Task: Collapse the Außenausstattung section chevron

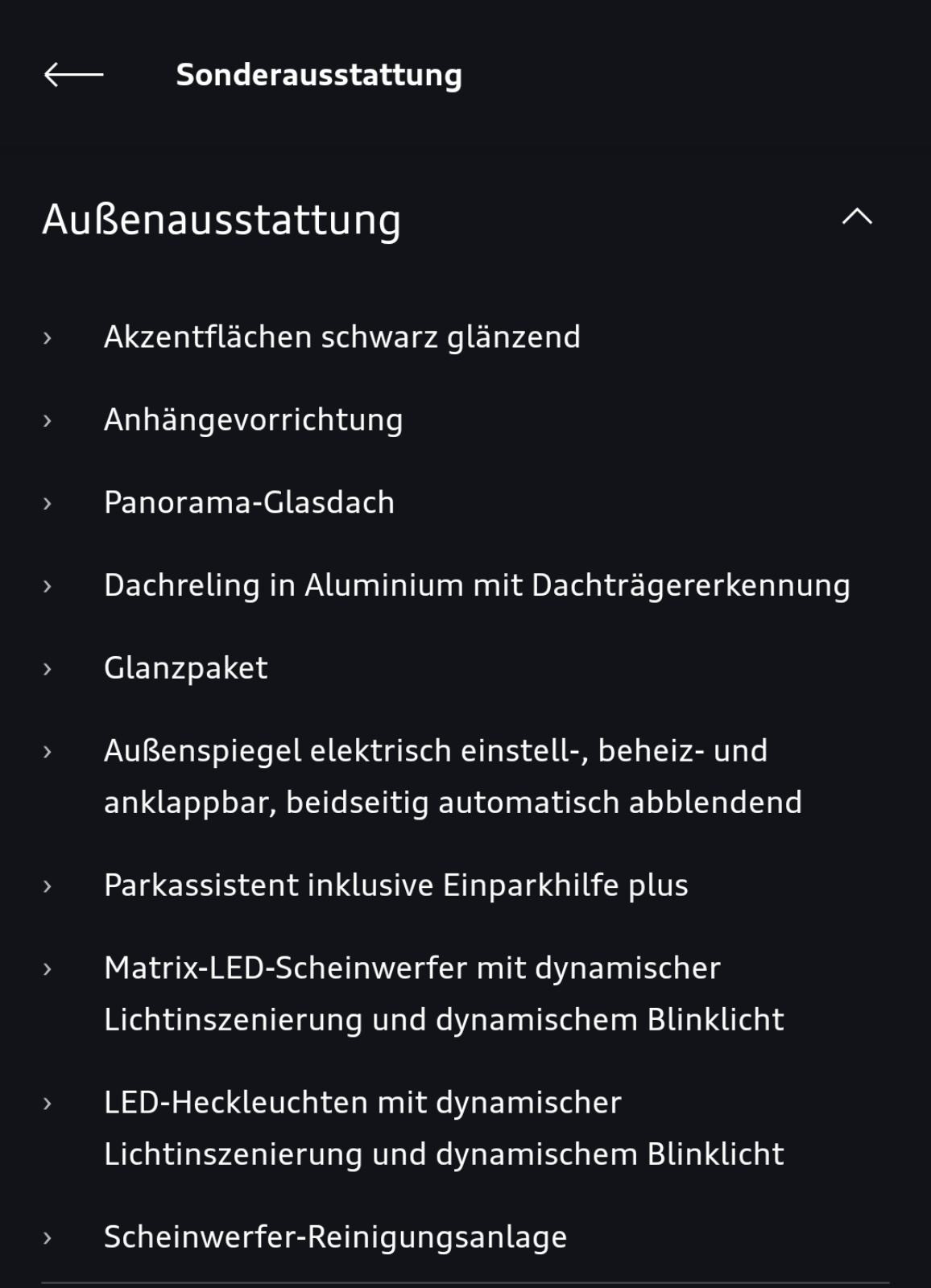Action: [x=857, y=217]
